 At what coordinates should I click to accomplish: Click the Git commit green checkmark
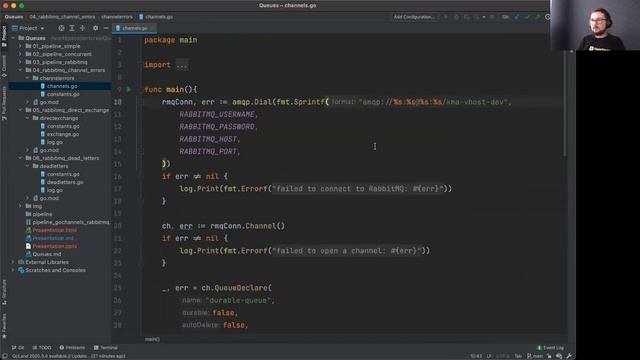pyautogui.click(x=527, y=17)
